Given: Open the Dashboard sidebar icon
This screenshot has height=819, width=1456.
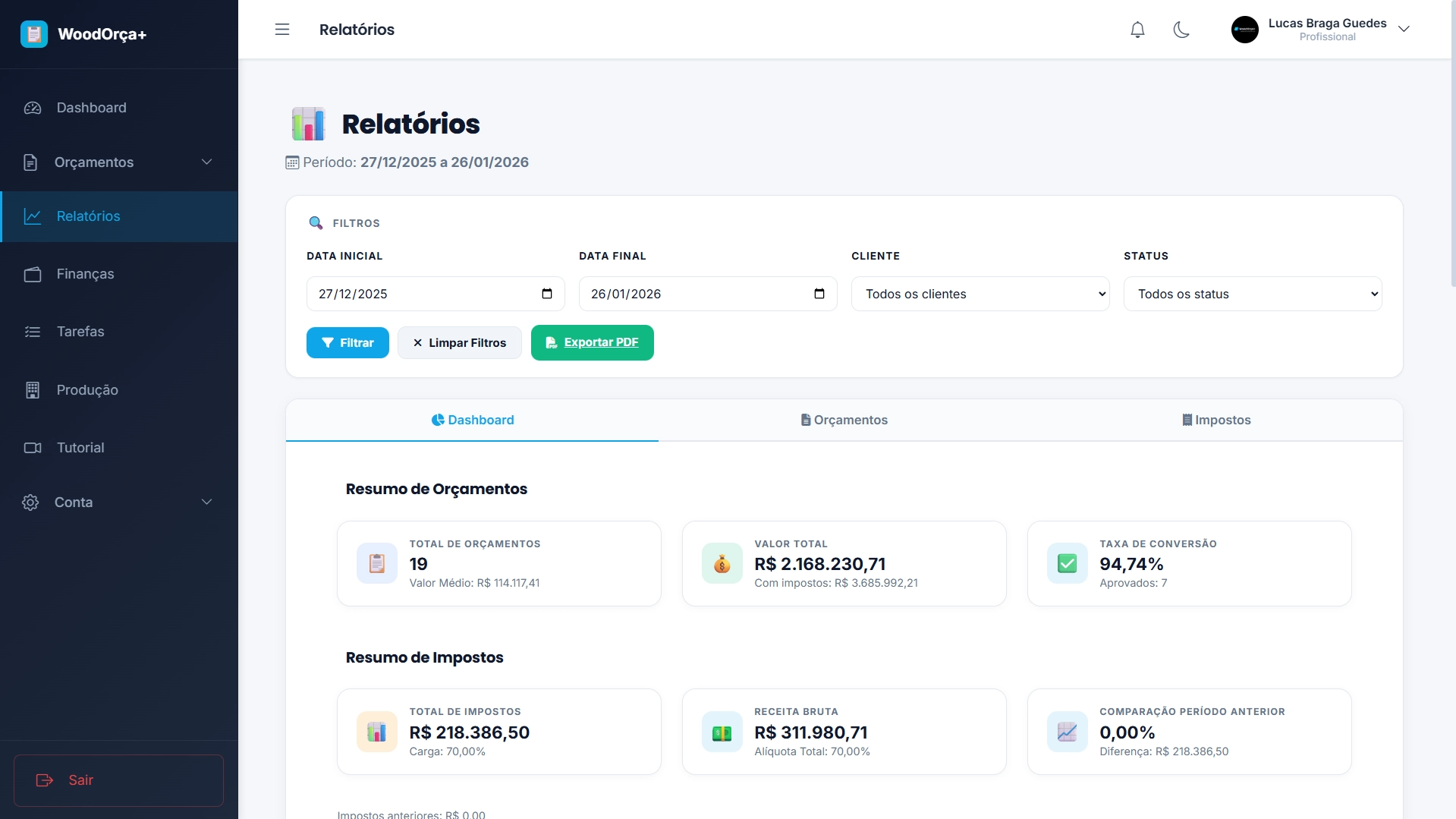Looking at the screenshot, I should 32,108.
